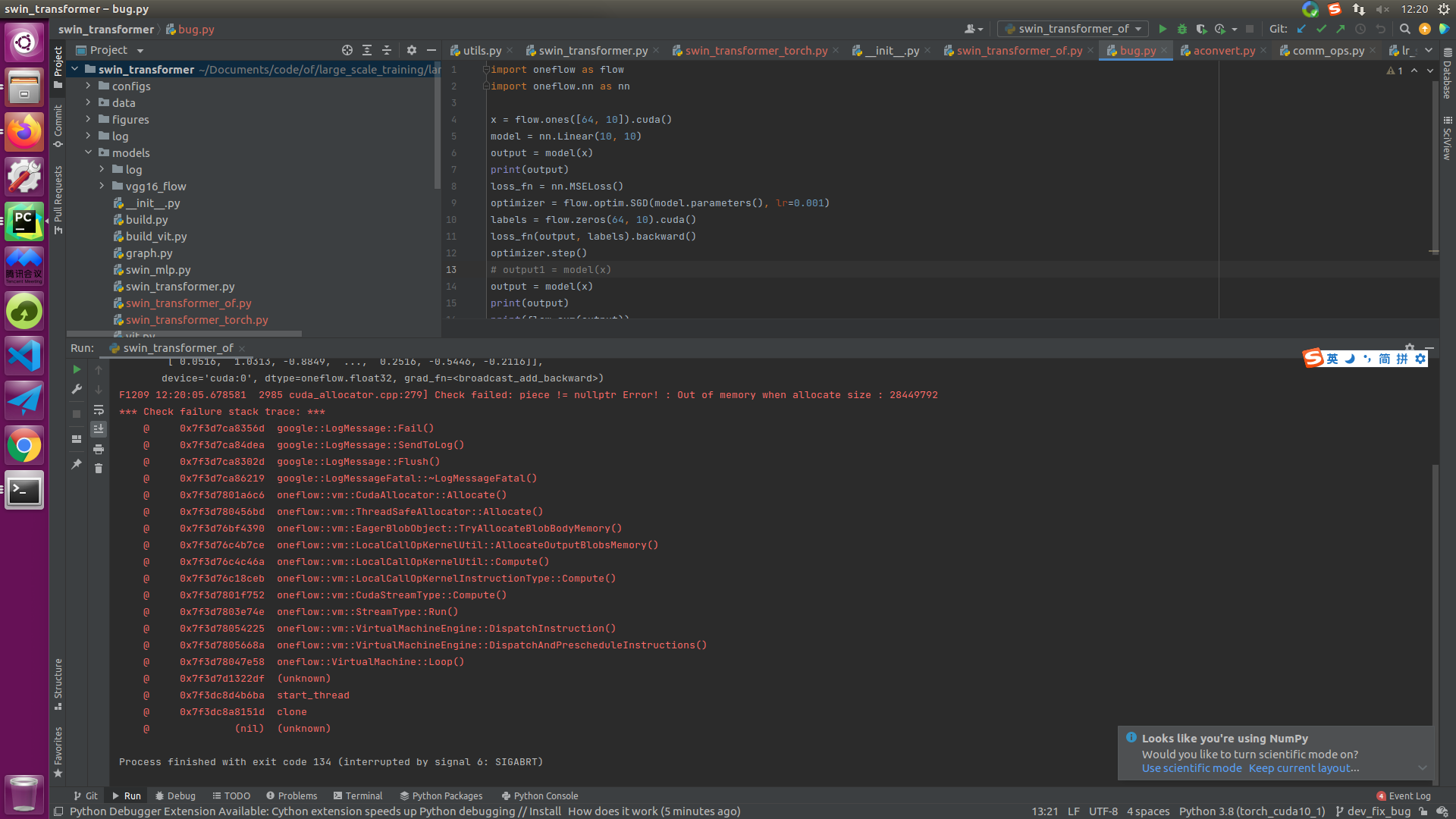Pin the Run tab
Image resolution: width=1456 pixels, height=819 pixels.
tap(76, 464)
